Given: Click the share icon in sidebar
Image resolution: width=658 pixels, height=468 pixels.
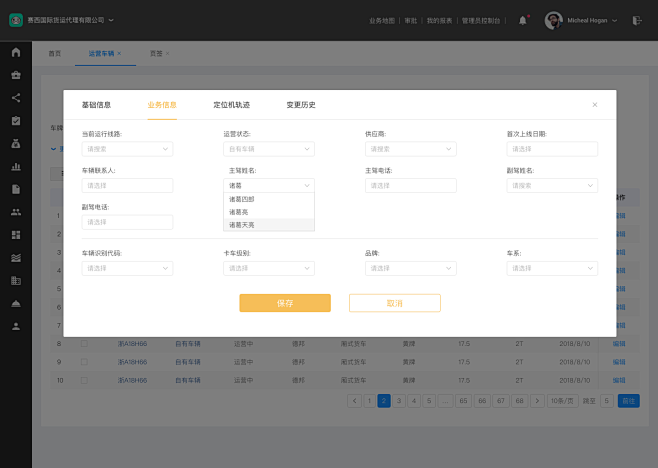Looking at the screenshot, I should pyautogui.click(x=16, y=98).
